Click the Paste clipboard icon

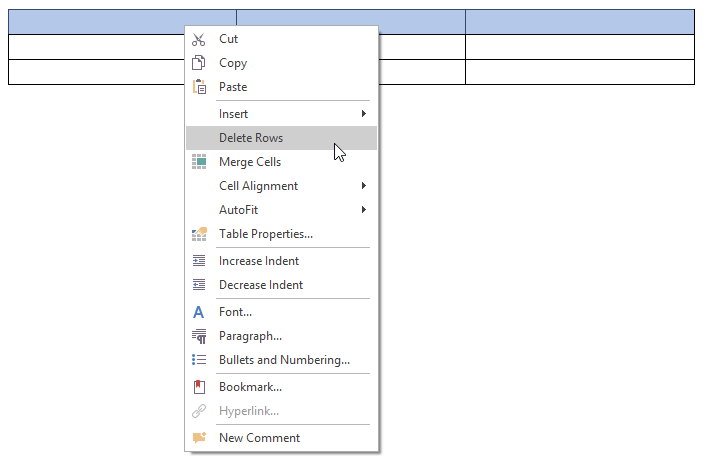[x=199, y=87]
